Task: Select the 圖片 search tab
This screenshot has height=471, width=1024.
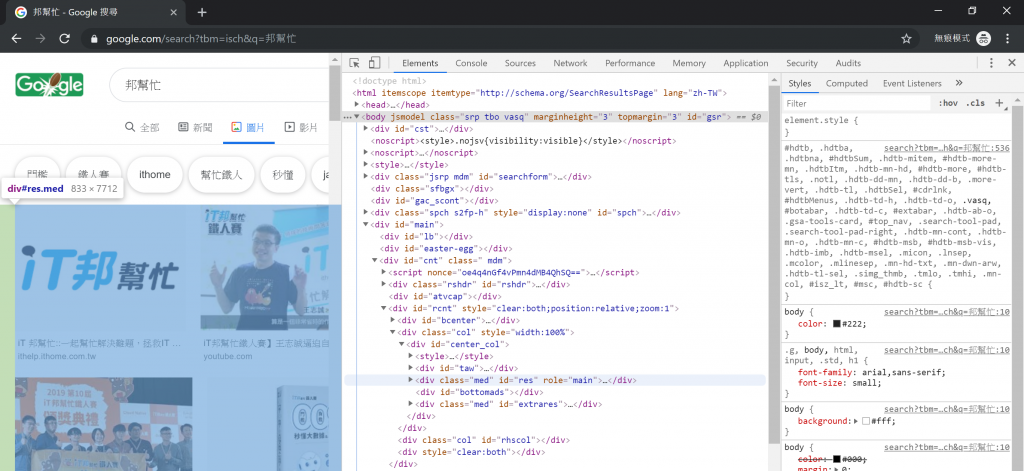Action: point(248,127)
